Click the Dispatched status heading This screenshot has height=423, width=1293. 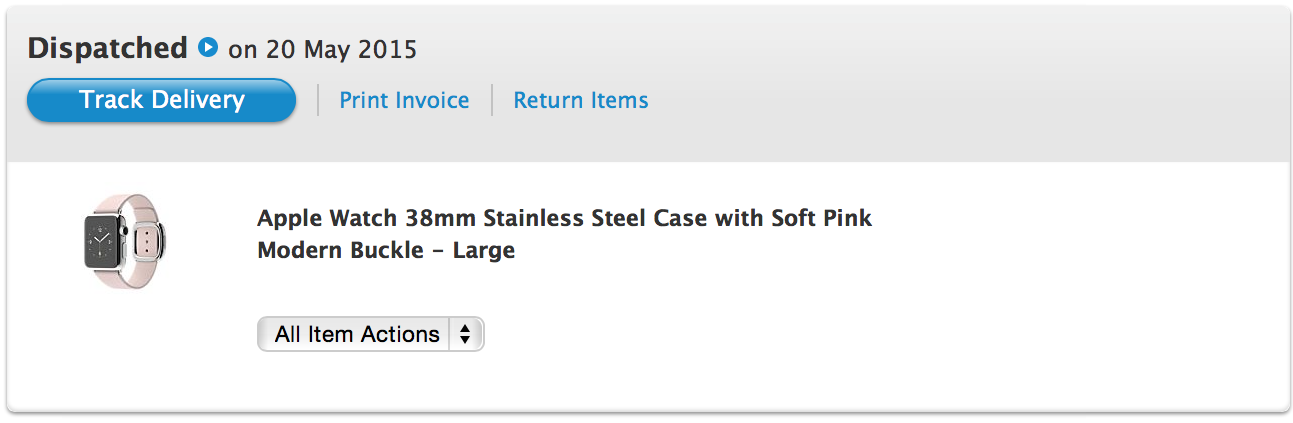click(107, 47)
